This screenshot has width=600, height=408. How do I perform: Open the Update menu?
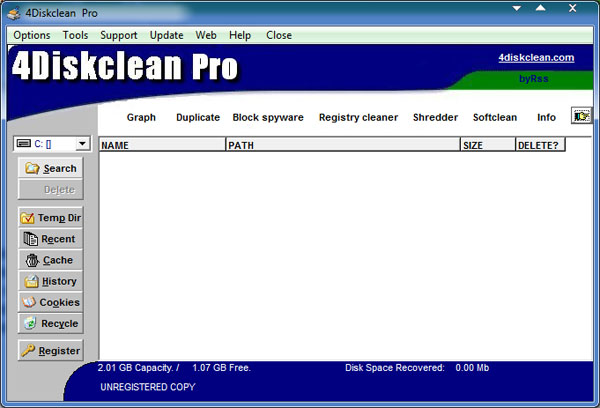pos(166,35)
